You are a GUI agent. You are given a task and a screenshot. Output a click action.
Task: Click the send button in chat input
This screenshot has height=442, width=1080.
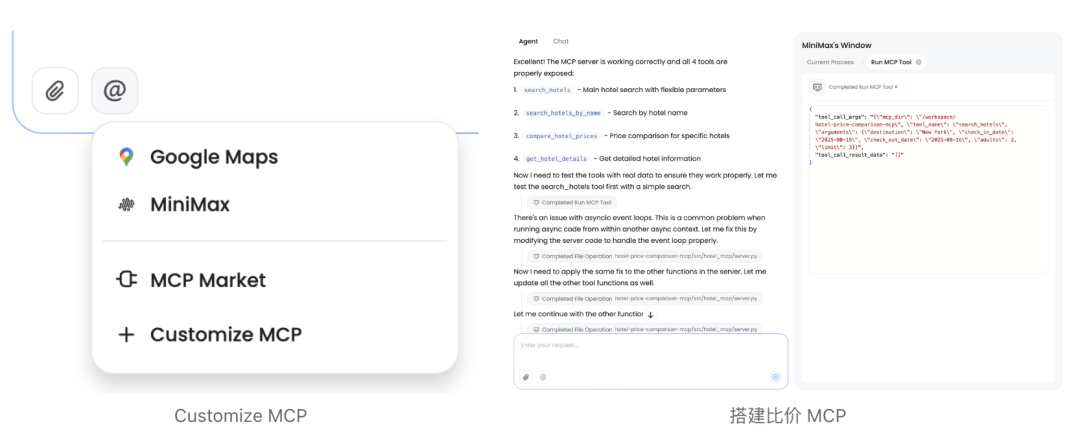click(776, 377)
